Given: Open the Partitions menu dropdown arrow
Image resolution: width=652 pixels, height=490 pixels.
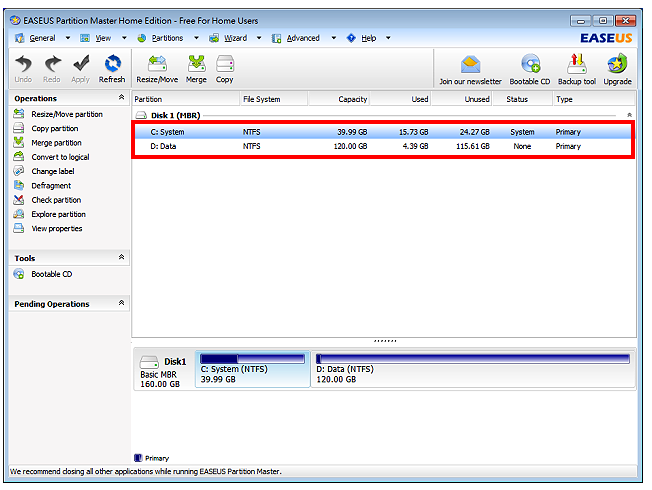Looking at the screenshot, I should click(196, 38).
